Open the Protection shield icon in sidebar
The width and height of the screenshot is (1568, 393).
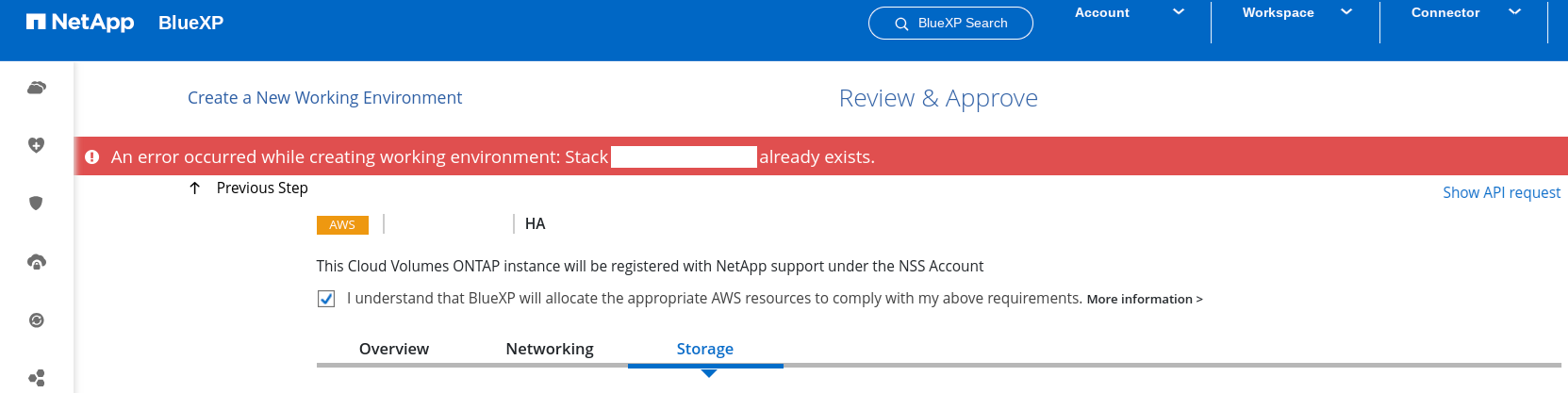click(37, 203)
